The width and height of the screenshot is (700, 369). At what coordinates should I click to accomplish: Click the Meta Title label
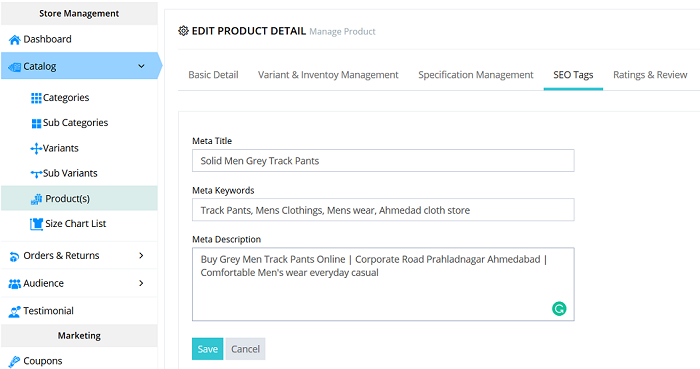tap(212, 141)
